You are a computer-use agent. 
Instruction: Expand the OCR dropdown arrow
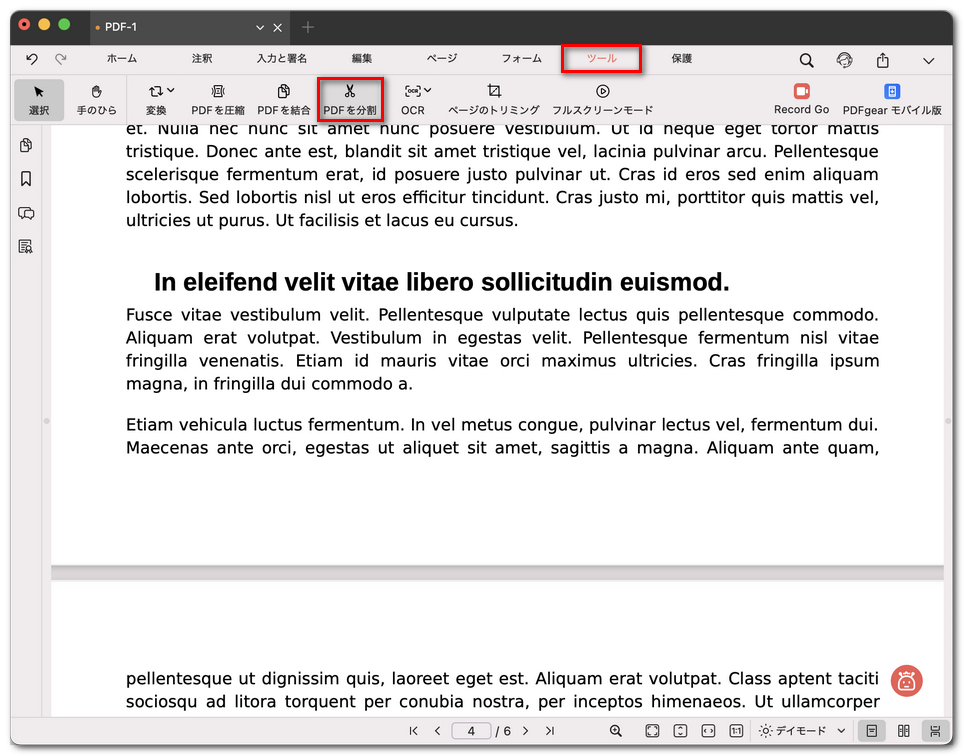(428, 90)
